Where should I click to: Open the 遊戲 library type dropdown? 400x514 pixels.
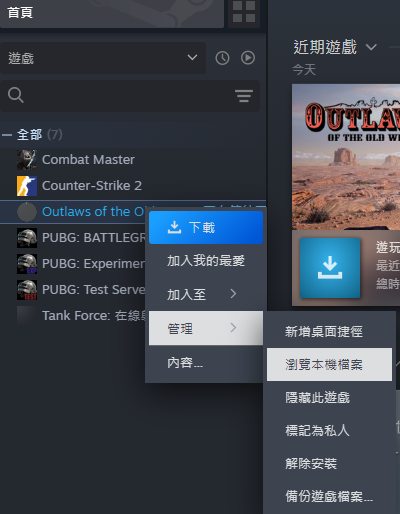[103, 58]
